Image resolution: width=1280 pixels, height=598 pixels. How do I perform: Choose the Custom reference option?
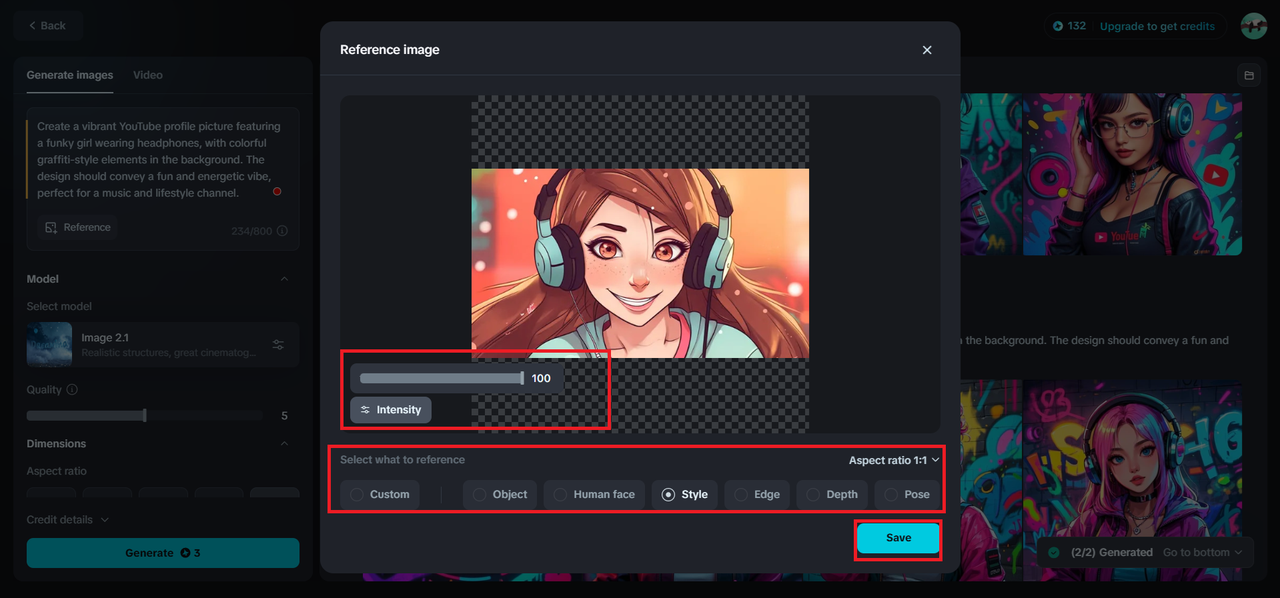[380, 494]
